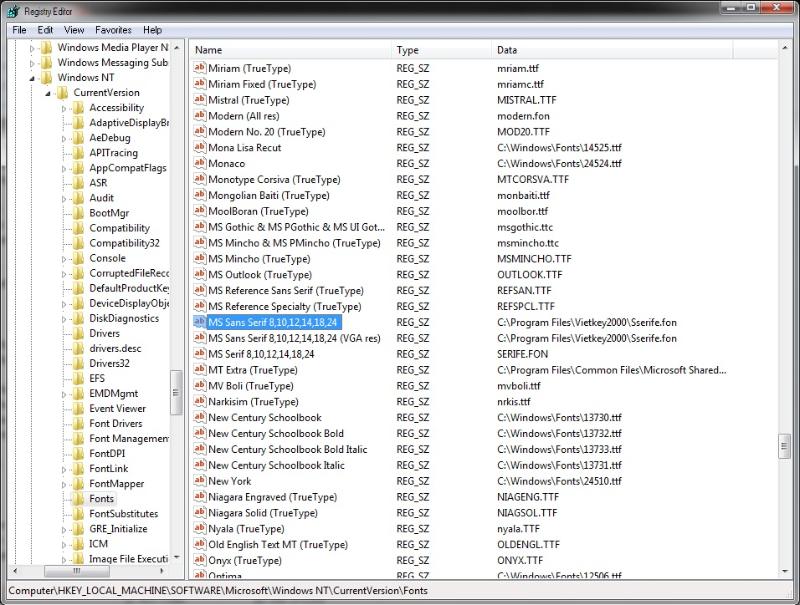This screenshot has height=605, width=800.
Task: Select the icon for MT Extra (TrueType)
Action: point(199,370)
